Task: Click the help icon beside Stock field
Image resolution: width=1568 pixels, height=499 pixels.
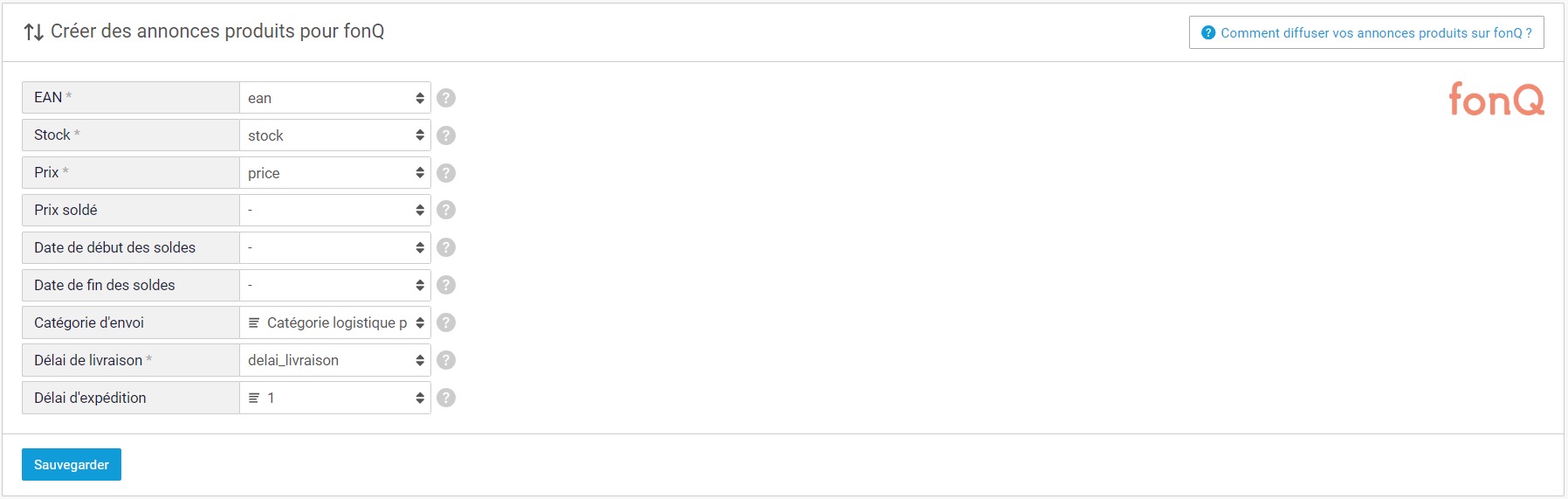Action: 446,135
